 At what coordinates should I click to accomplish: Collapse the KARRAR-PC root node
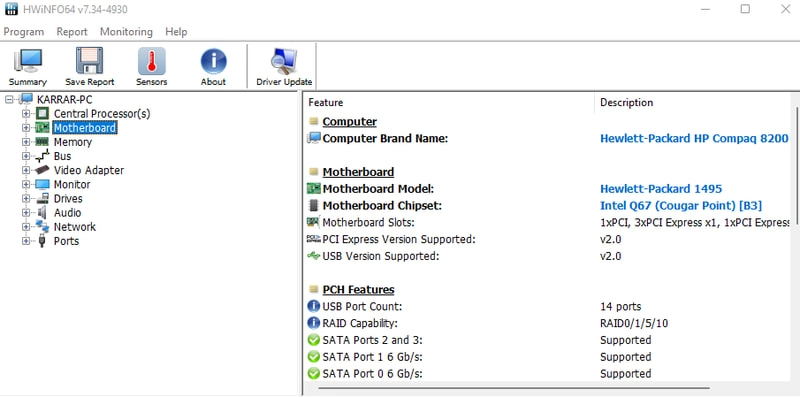point(9,100)
